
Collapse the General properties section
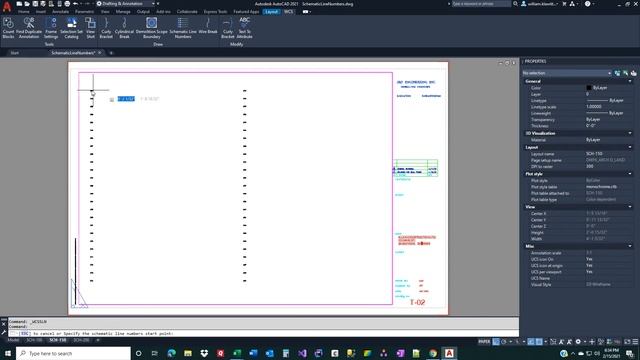[630, 81]
